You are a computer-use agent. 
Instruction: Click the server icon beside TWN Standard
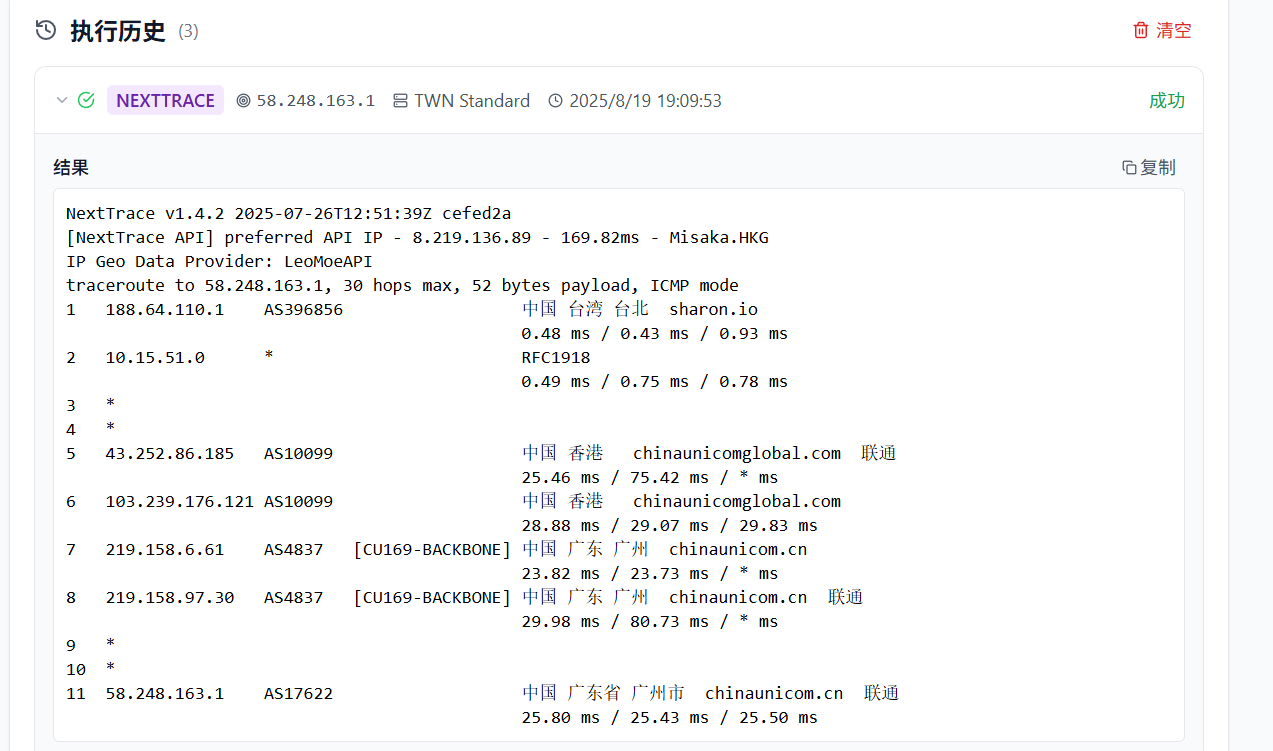[400, 101]
